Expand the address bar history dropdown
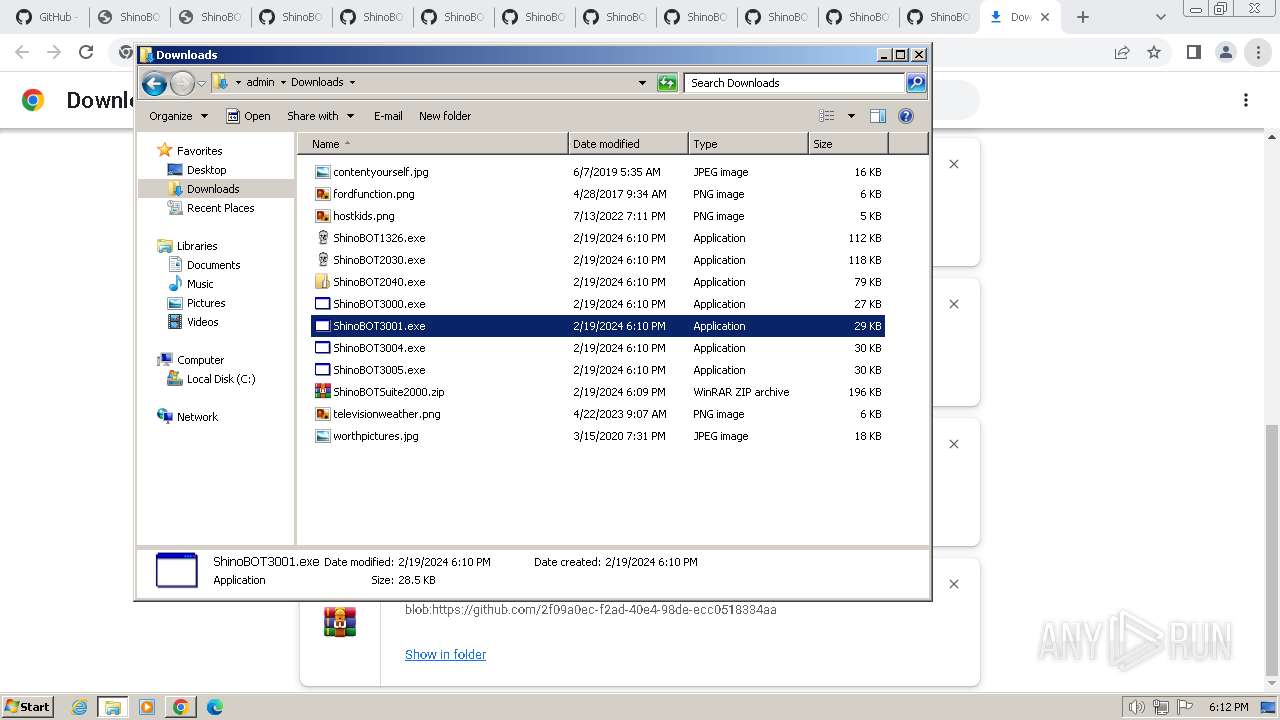 (x=642, y=83)
